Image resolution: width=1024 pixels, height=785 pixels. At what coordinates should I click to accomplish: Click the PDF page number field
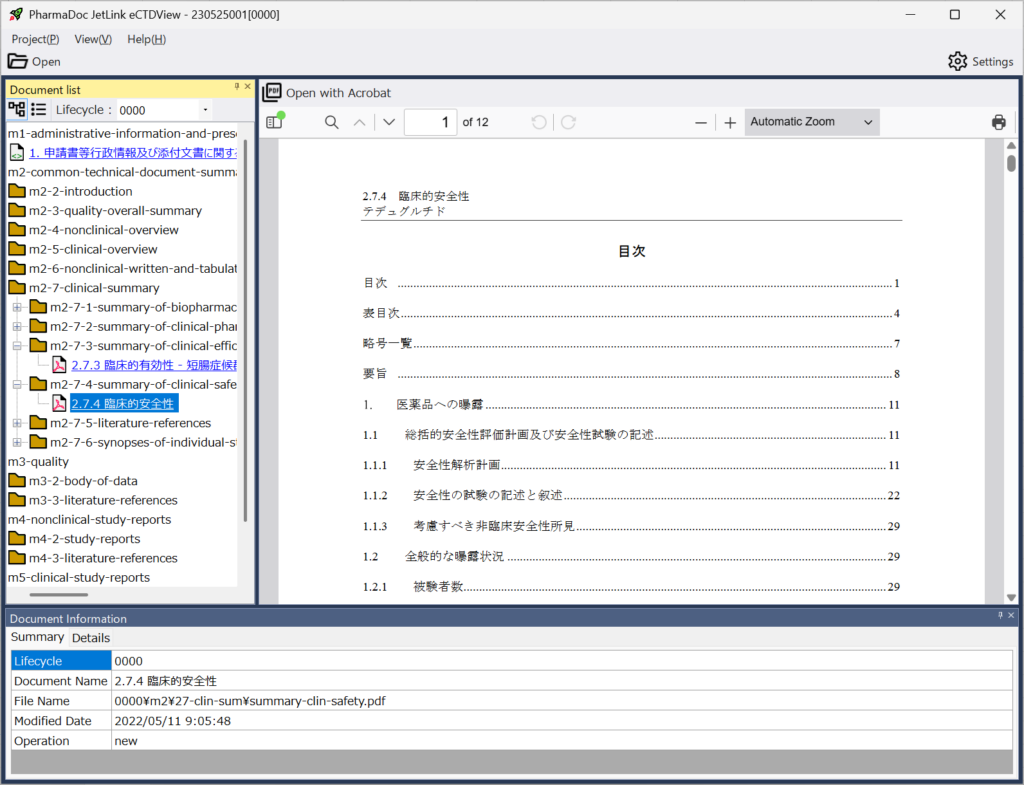coord(430,123)
